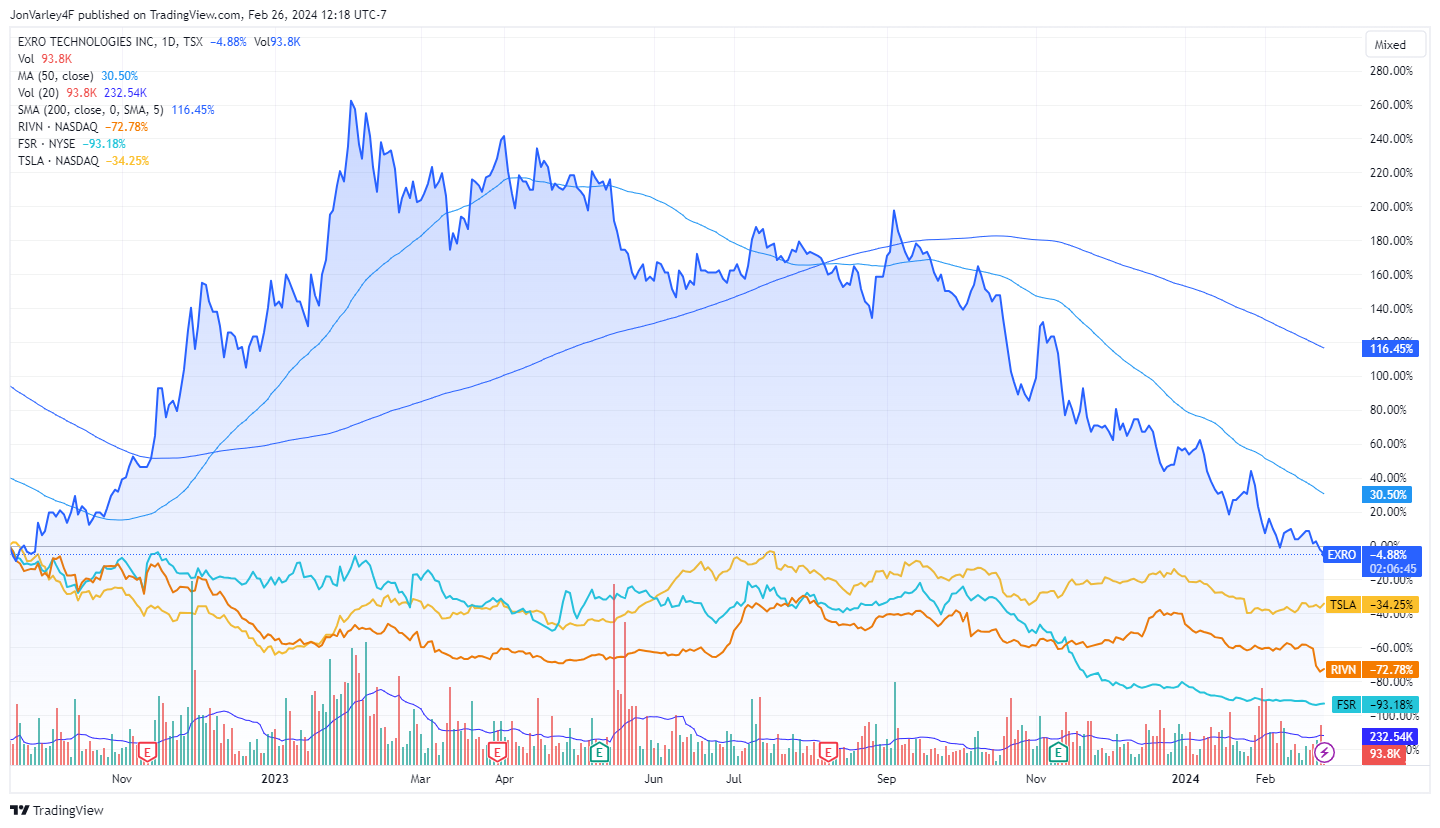Click the red earnings marker near April
The height and width of the screenshot is (828, 1440).
[496, 750]
